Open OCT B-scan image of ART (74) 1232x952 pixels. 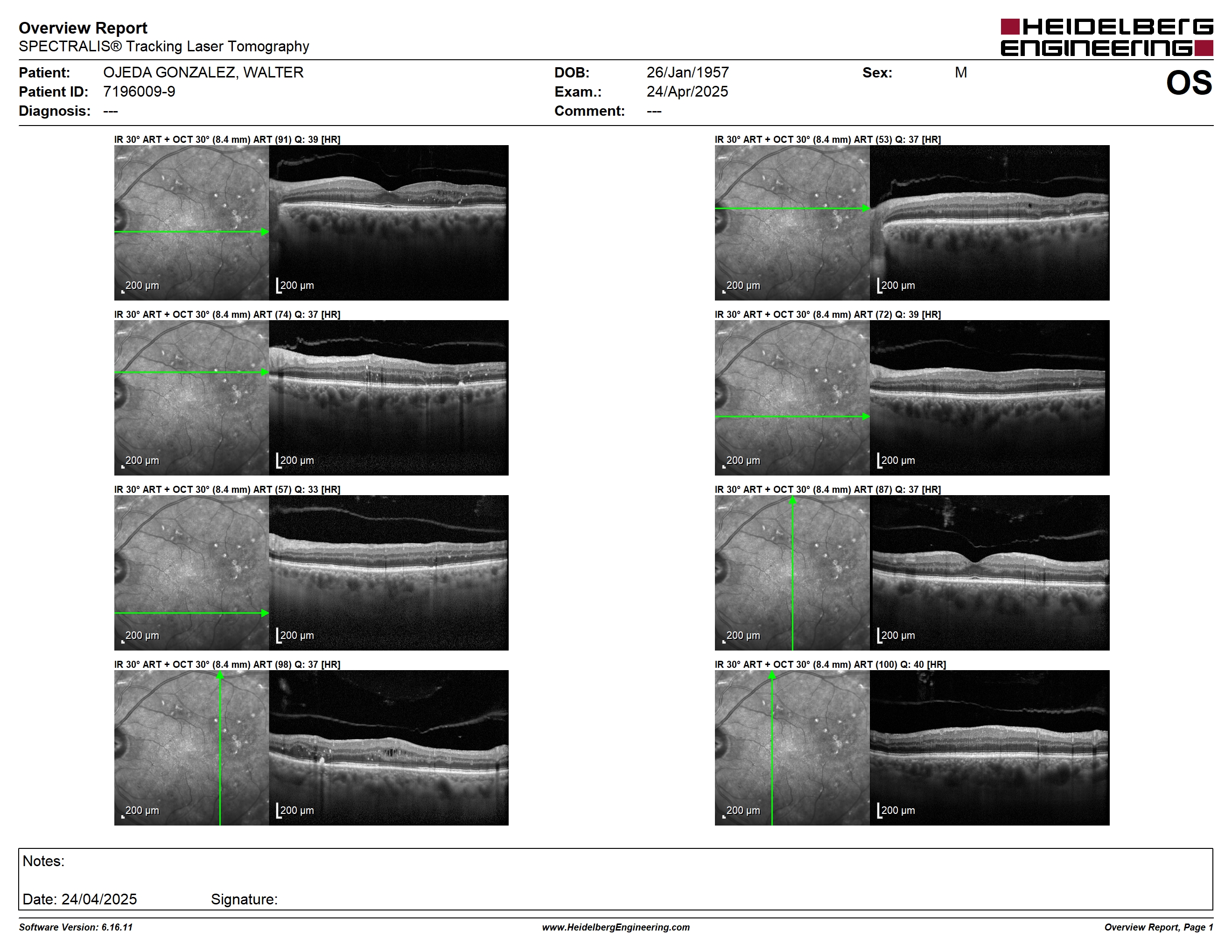(x=389, y=398)
